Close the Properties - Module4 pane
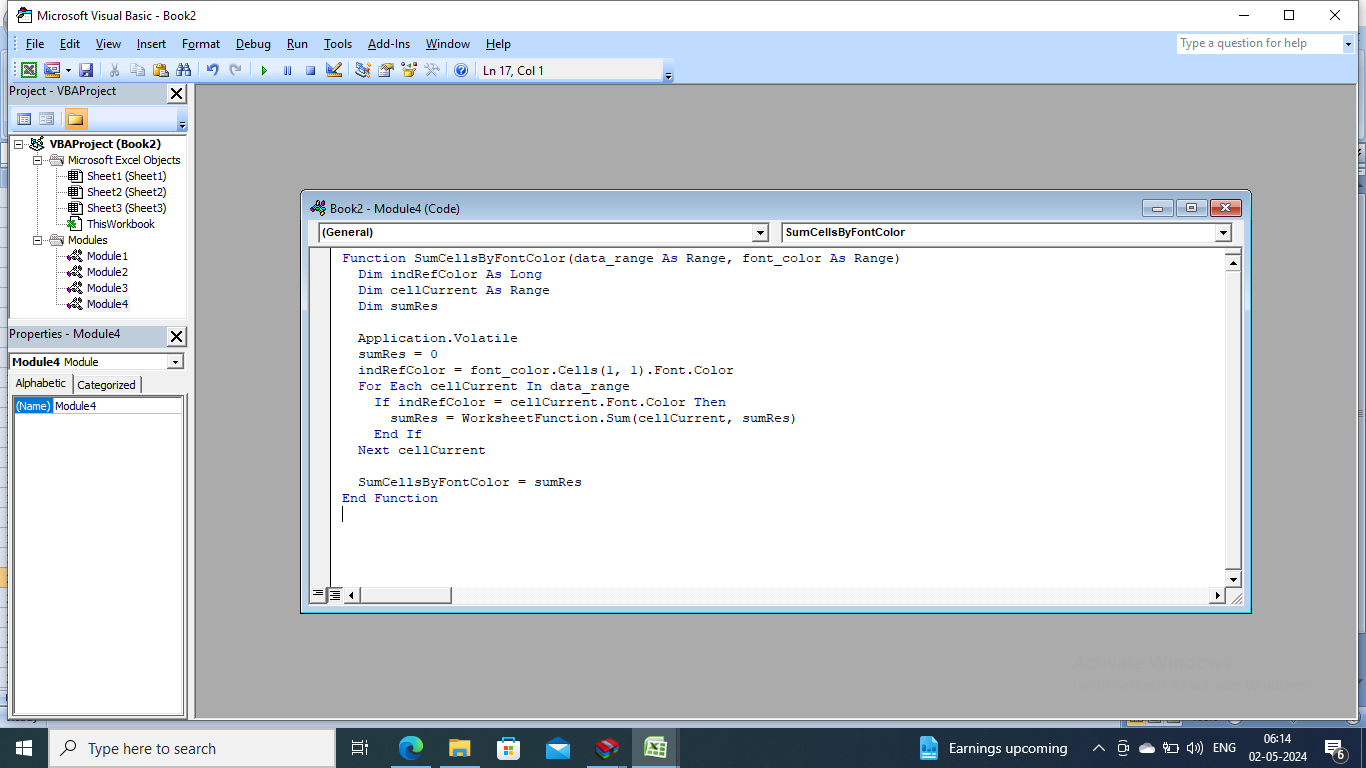 pos(176,336)
